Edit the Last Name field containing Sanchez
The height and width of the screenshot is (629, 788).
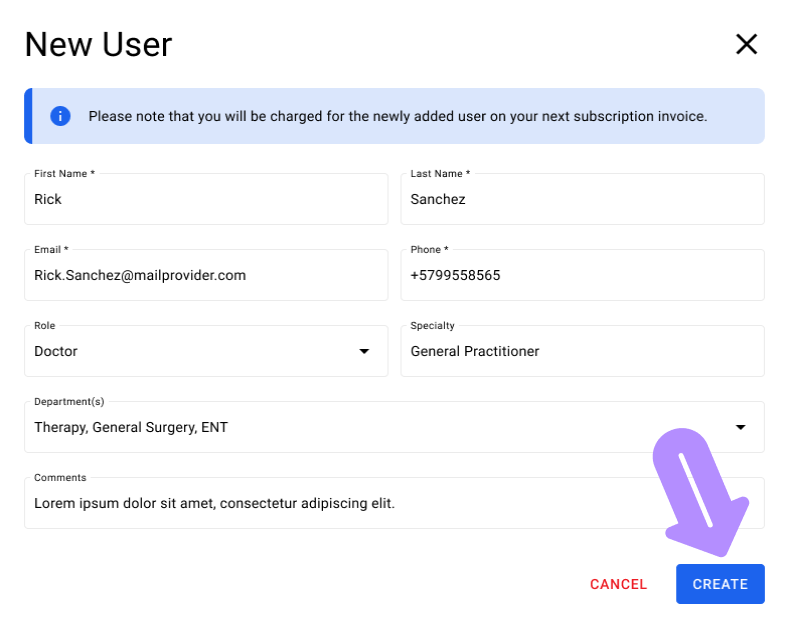pos(582,199)
